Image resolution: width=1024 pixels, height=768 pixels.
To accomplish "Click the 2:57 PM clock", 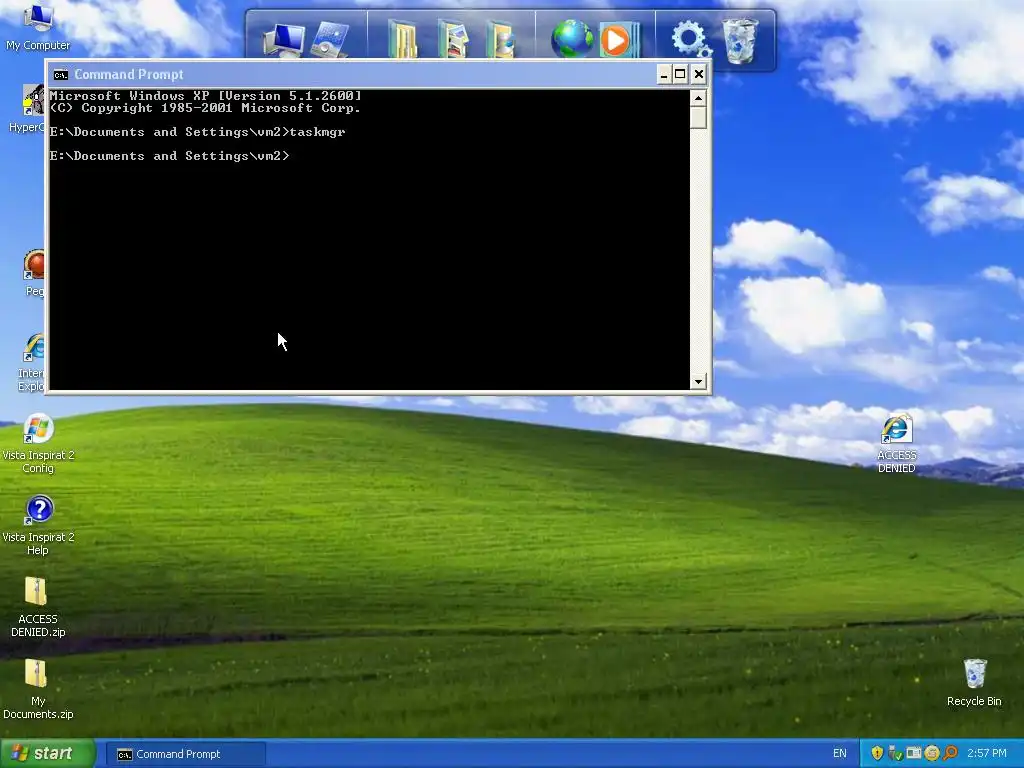I will [987, 753].
